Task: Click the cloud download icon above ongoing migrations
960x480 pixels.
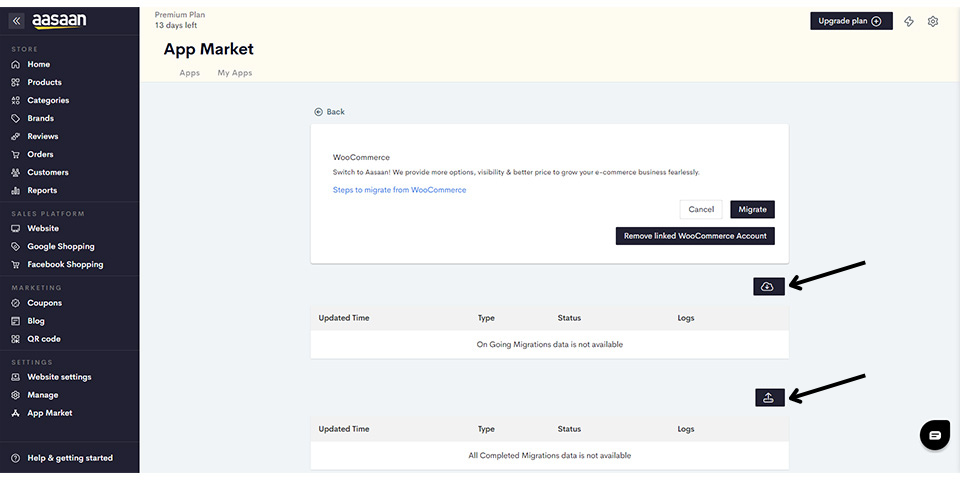Action: coord(769,286)
